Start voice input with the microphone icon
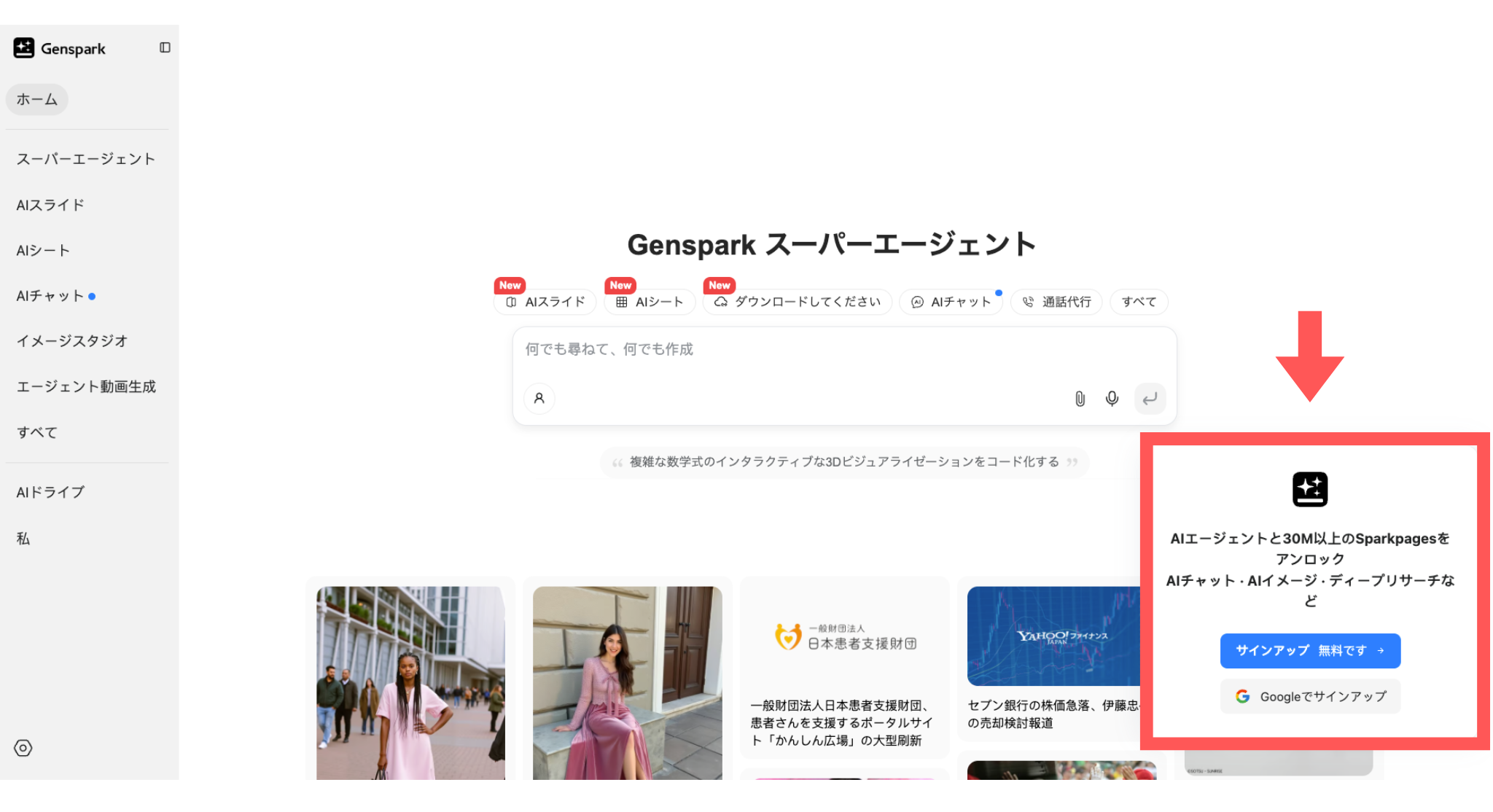 1112,399
